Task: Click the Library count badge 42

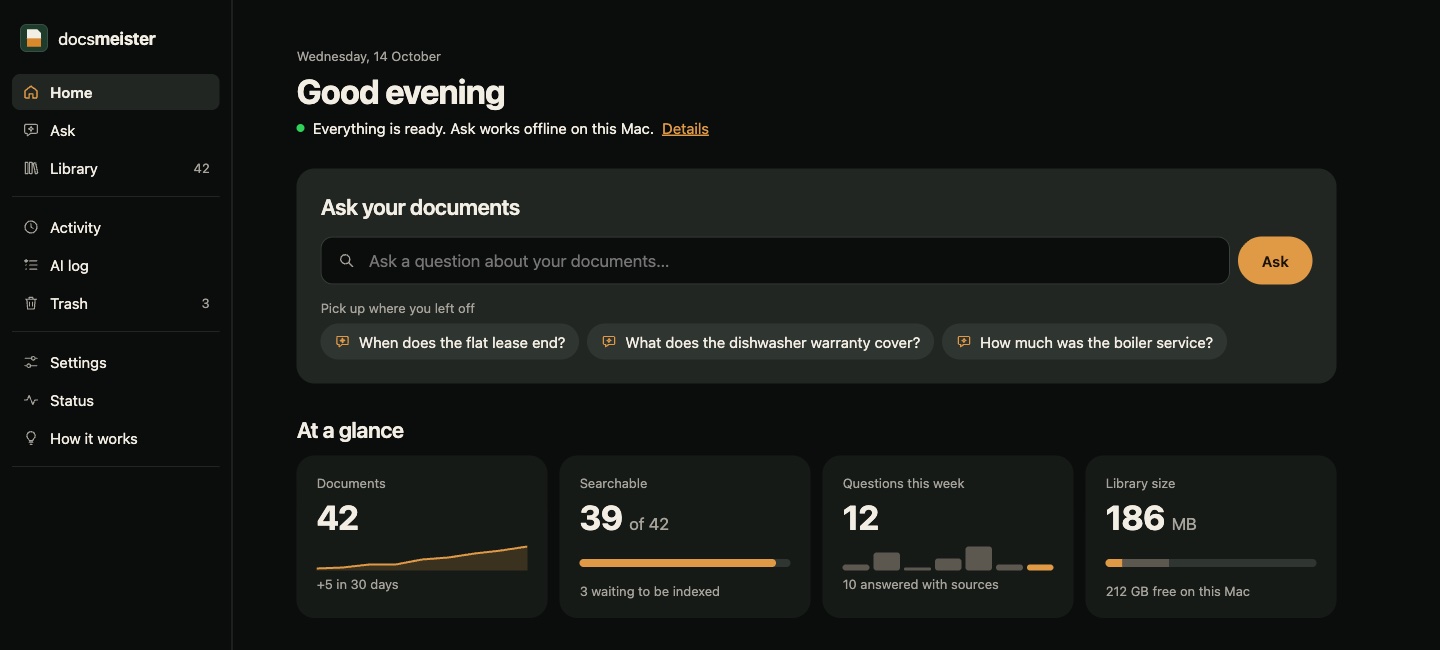Action: [x=202, y=168]
